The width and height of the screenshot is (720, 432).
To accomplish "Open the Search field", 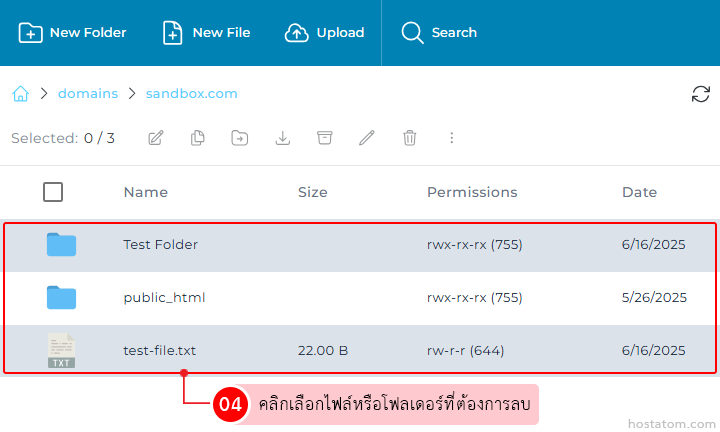I will 440,33.
